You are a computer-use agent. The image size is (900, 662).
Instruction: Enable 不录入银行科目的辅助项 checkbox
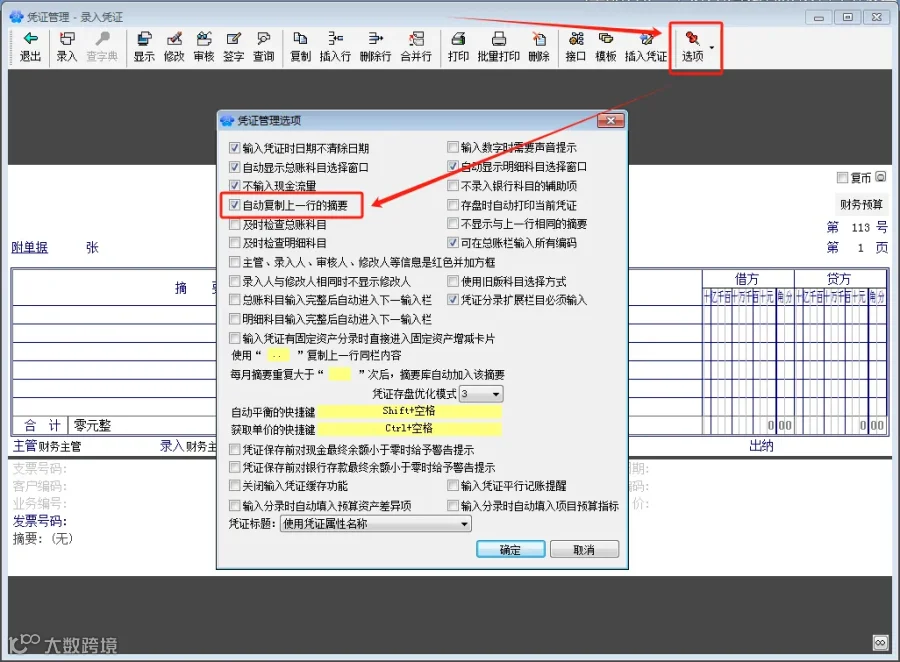click(453, 185)
